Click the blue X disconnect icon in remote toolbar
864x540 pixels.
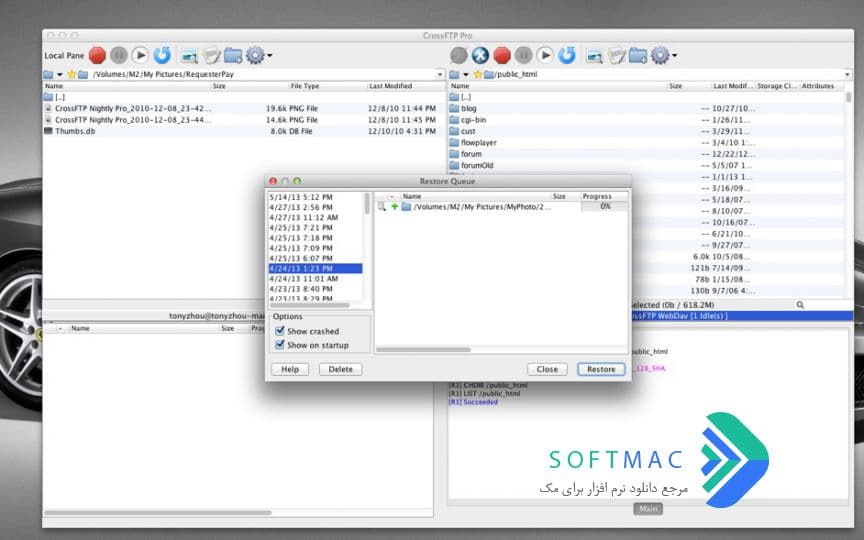click(480, 55)
